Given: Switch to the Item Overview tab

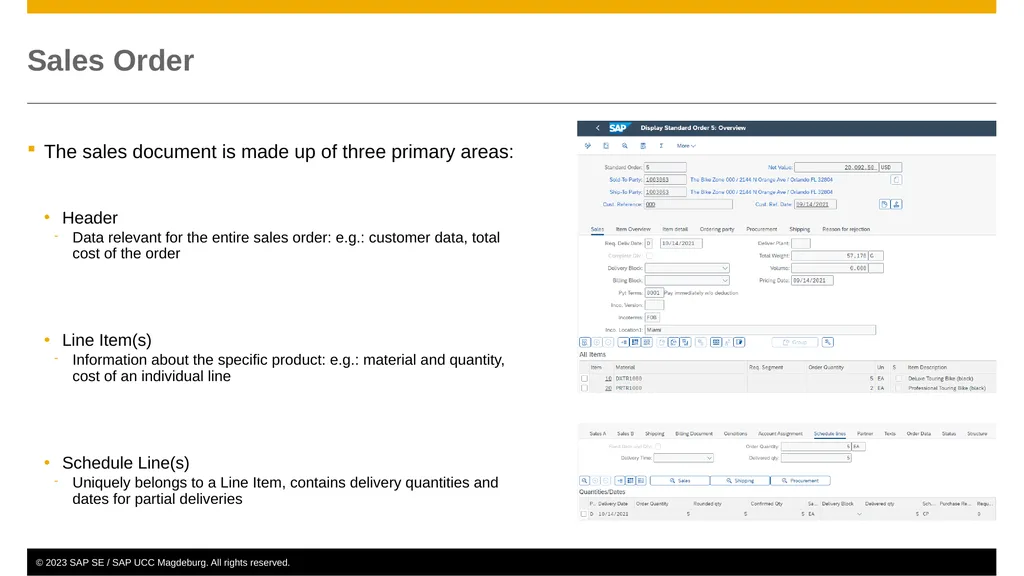Looking at the screenshot, I should point(633,229).
